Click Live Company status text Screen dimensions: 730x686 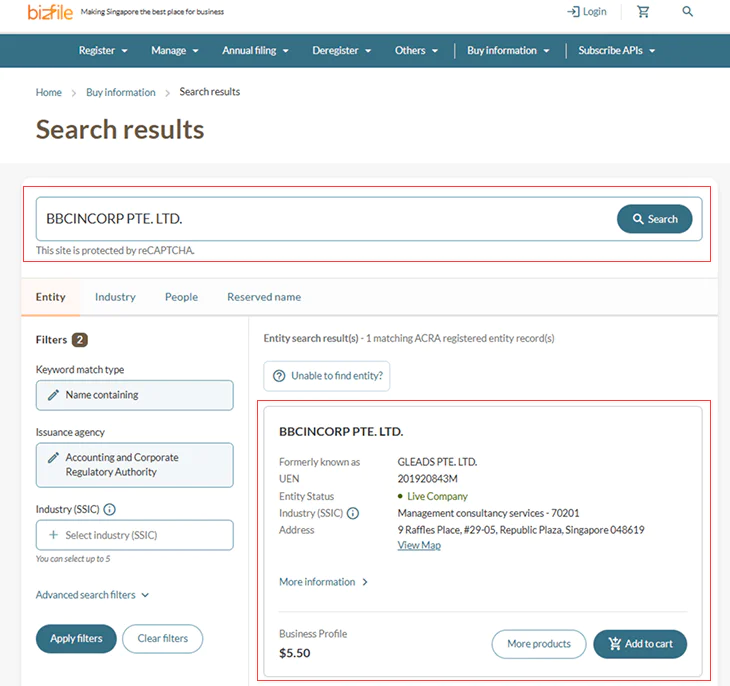(x=437, y=496)
